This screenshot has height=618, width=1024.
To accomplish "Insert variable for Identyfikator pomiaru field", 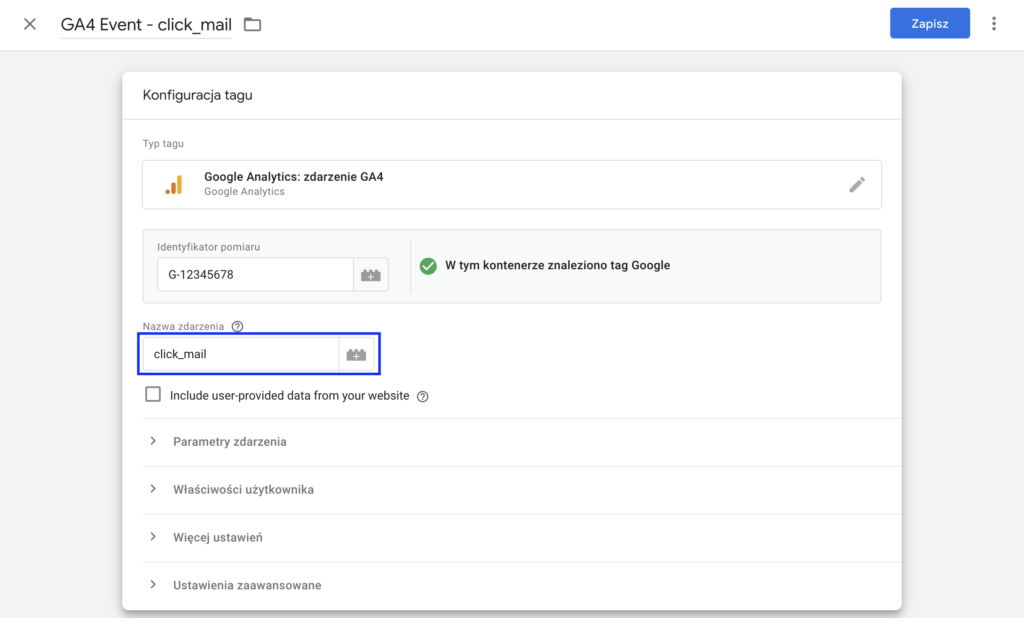I will click(371, 275).
